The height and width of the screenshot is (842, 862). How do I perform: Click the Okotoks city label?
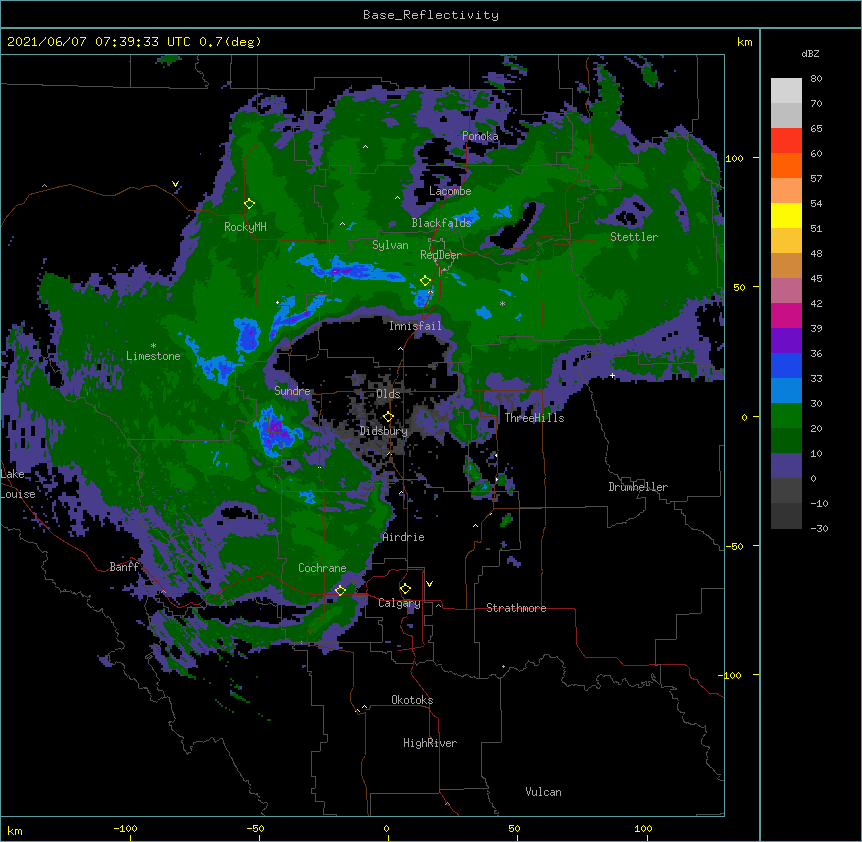tap(412, 700)
